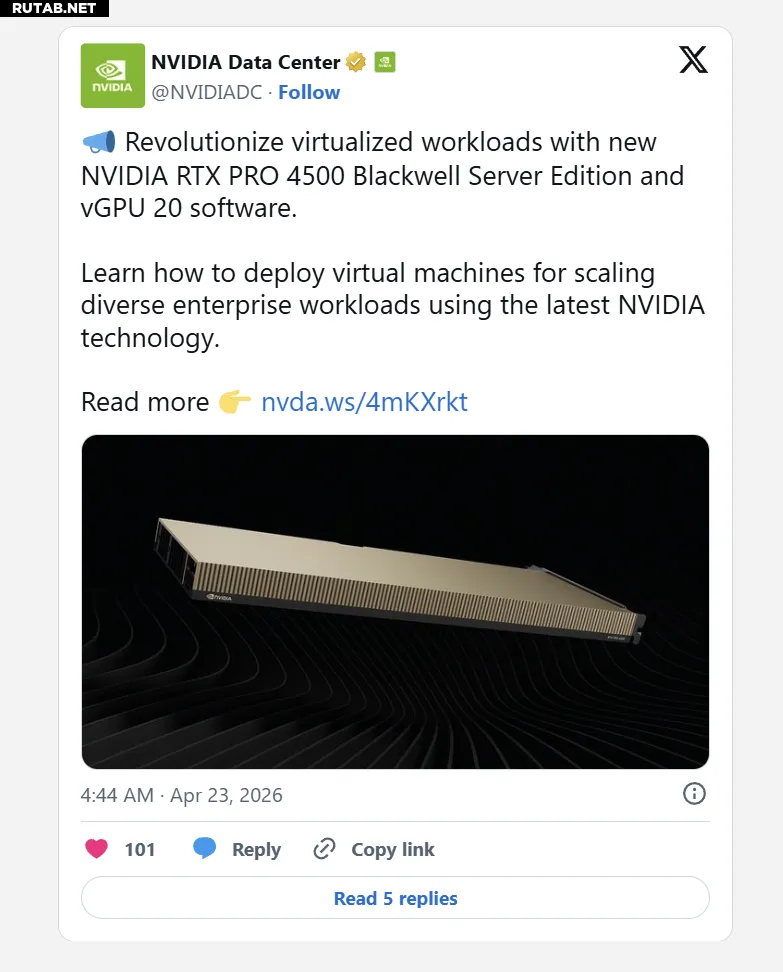Screen dimensions: 783x972
Task: Like the tweet with the heart icon
Action: click(x=96, y=849)
